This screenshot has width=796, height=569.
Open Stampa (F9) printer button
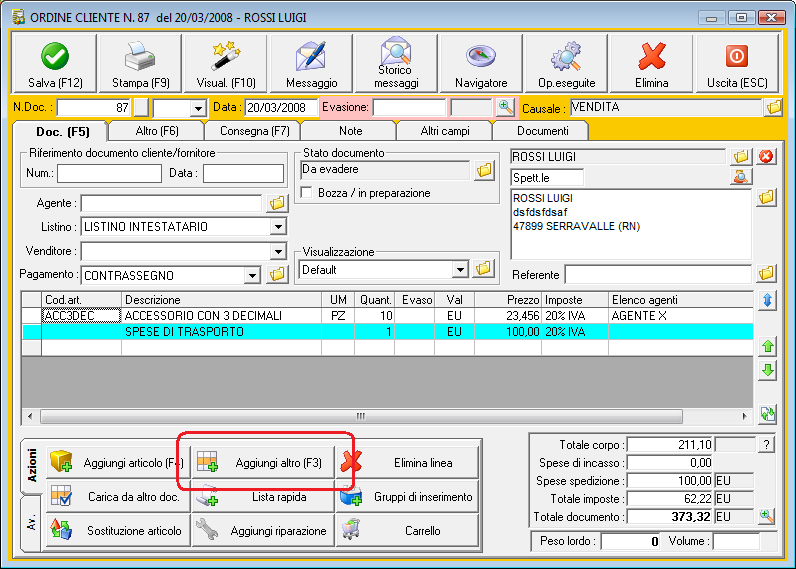tap(140, 64)
